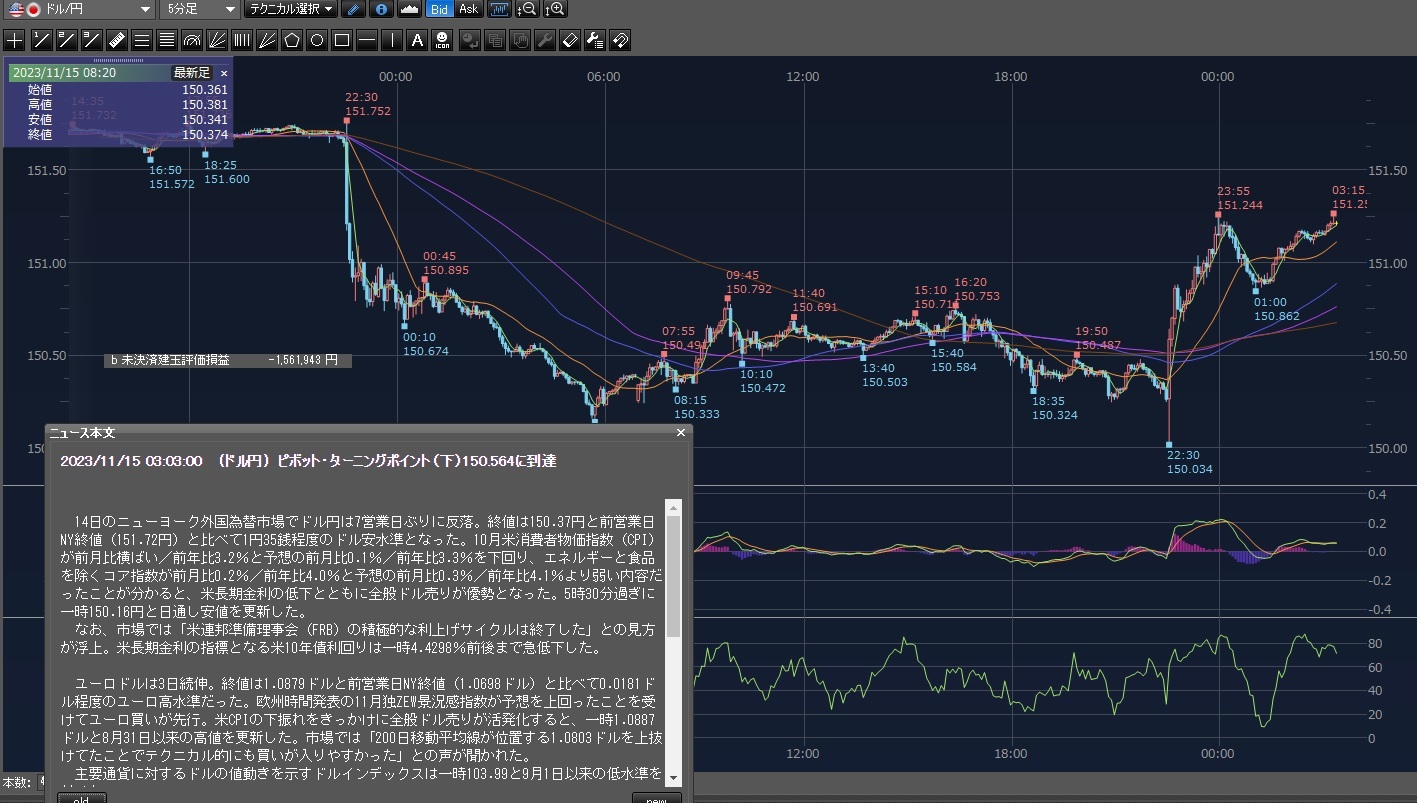Zoom in the chart with magnifier plus

[x=555, y=10]
